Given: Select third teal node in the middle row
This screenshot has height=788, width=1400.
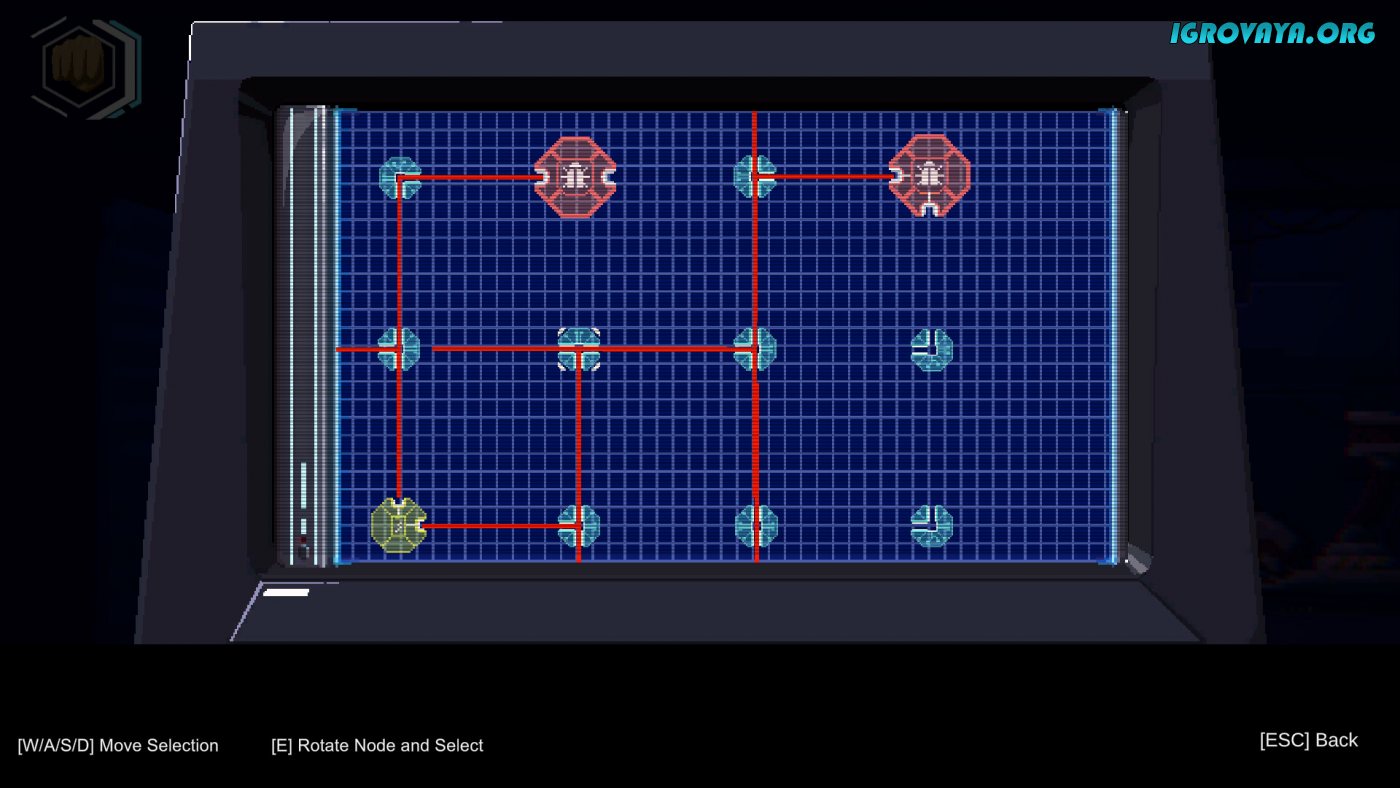Looking at the screenshot, I should [755, 349].
